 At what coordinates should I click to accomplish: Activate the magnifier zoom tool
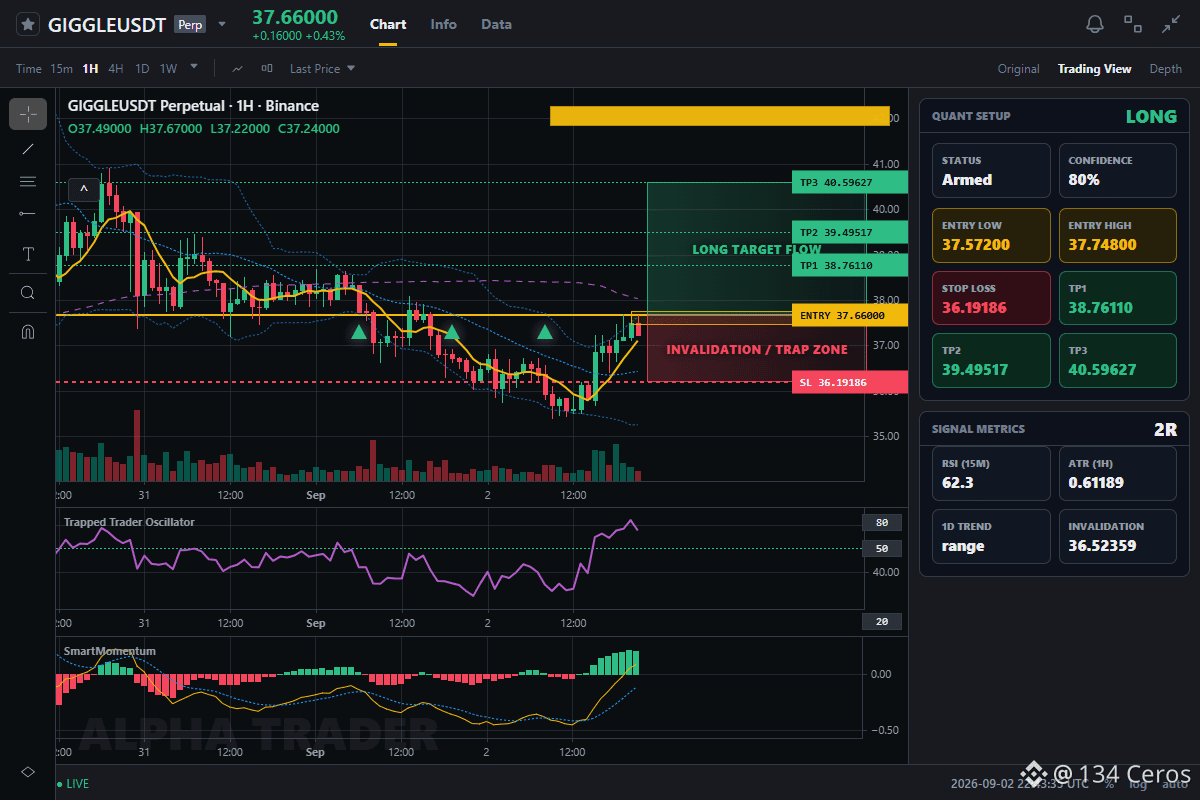28,292
